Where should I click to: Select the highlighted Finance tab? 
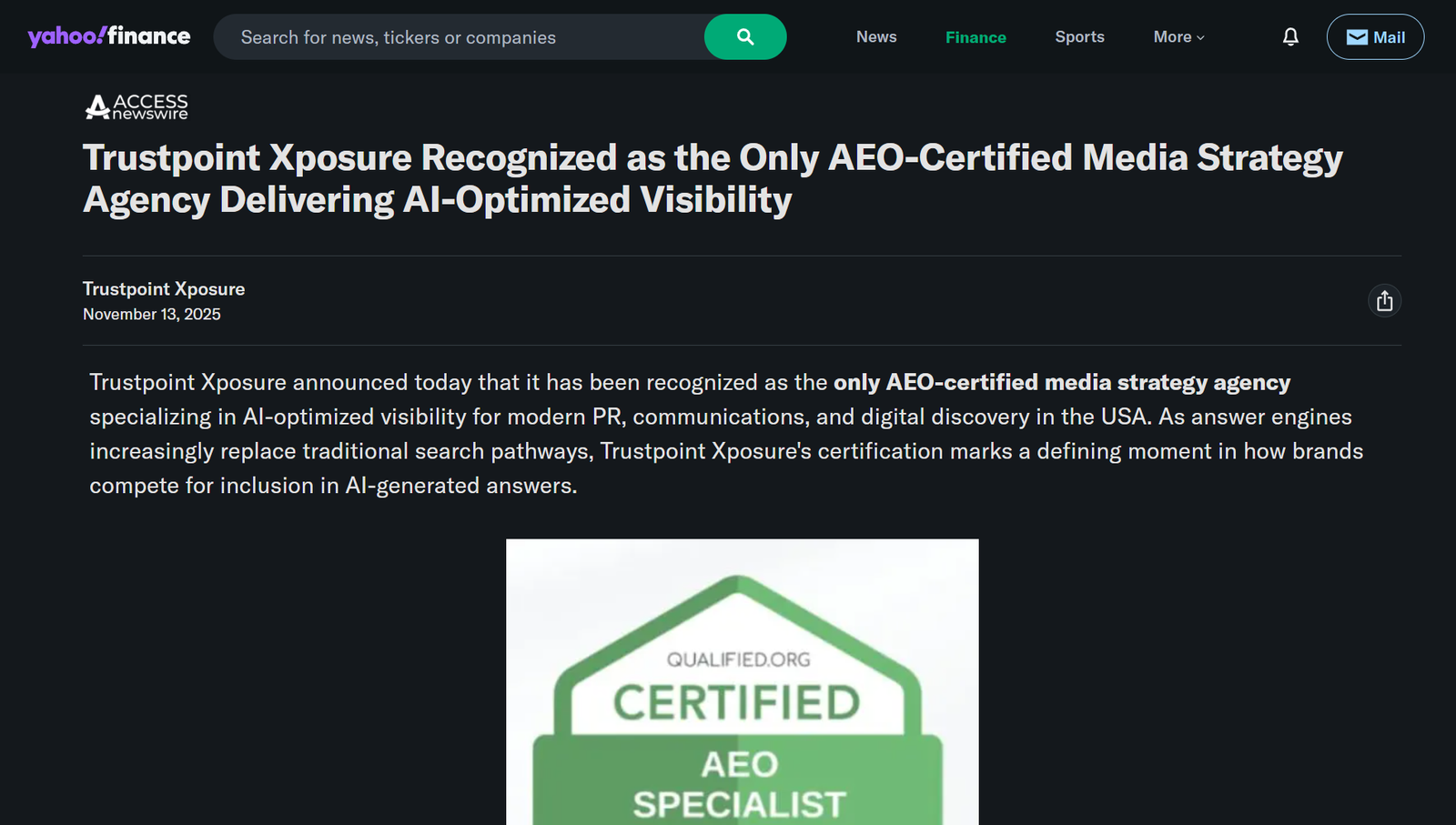tap(975, 36)
